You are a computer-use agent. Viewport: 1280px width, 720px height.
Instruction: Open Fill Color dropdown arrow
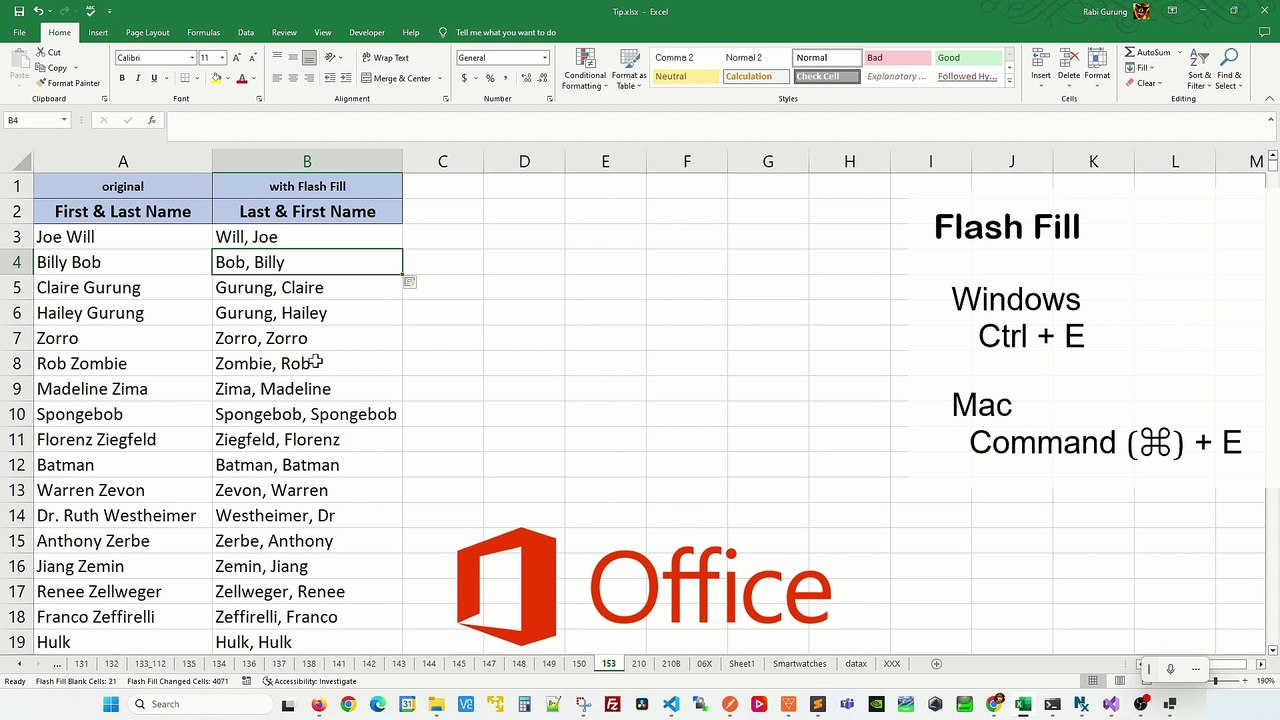tap(227, 78)
